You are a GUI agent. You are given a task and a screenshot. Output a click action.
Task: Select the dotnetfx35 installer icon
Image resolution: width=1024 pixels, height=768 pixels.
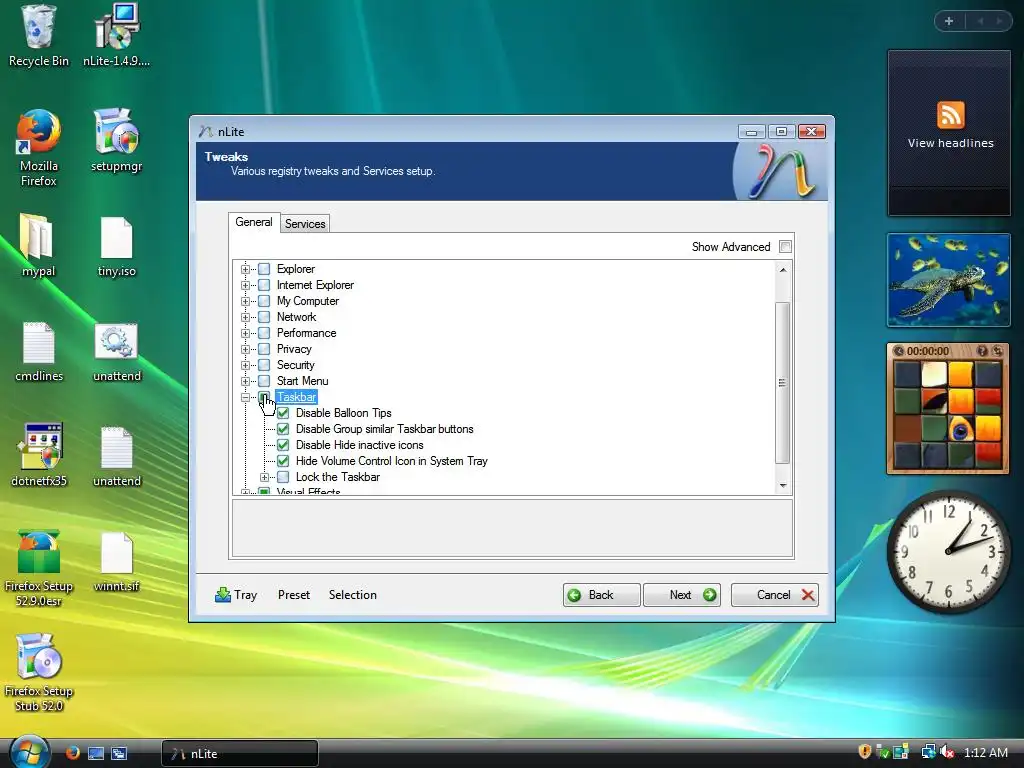click(x=38, y=456)
